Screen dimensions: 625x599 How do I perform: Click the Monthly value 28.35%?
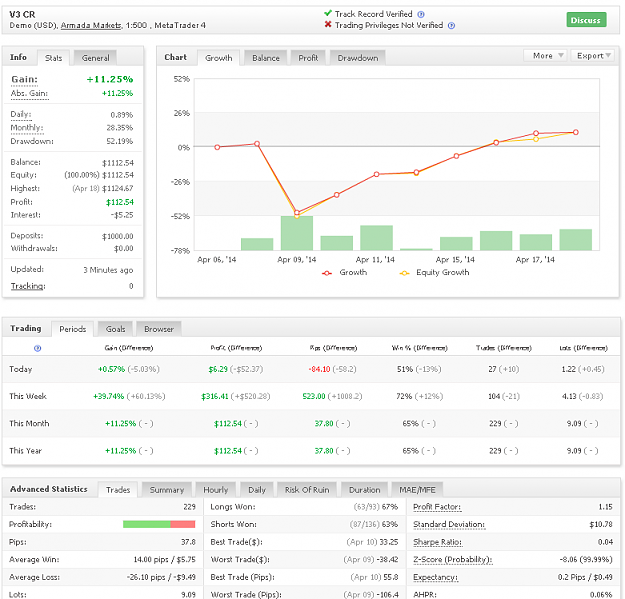click(120, 128)
